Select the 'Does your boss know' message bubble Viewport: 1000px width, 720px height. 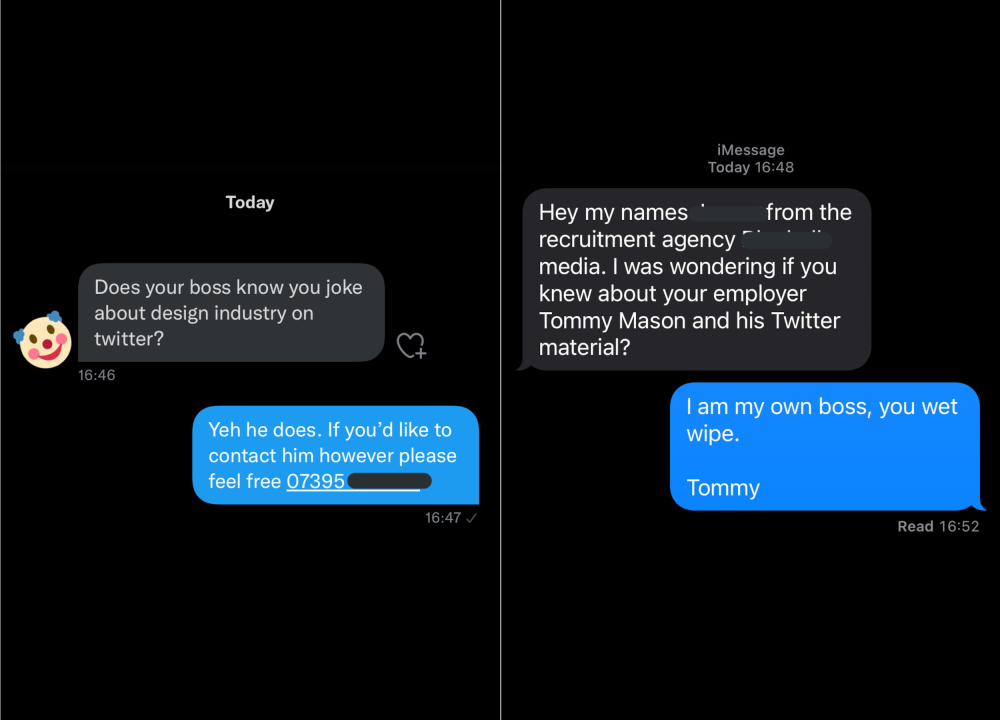(231, 312)
